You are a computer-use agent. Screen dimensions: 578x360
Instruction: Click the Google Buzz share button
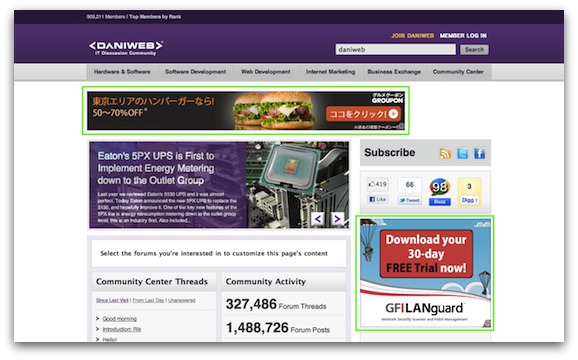(440, 202)
